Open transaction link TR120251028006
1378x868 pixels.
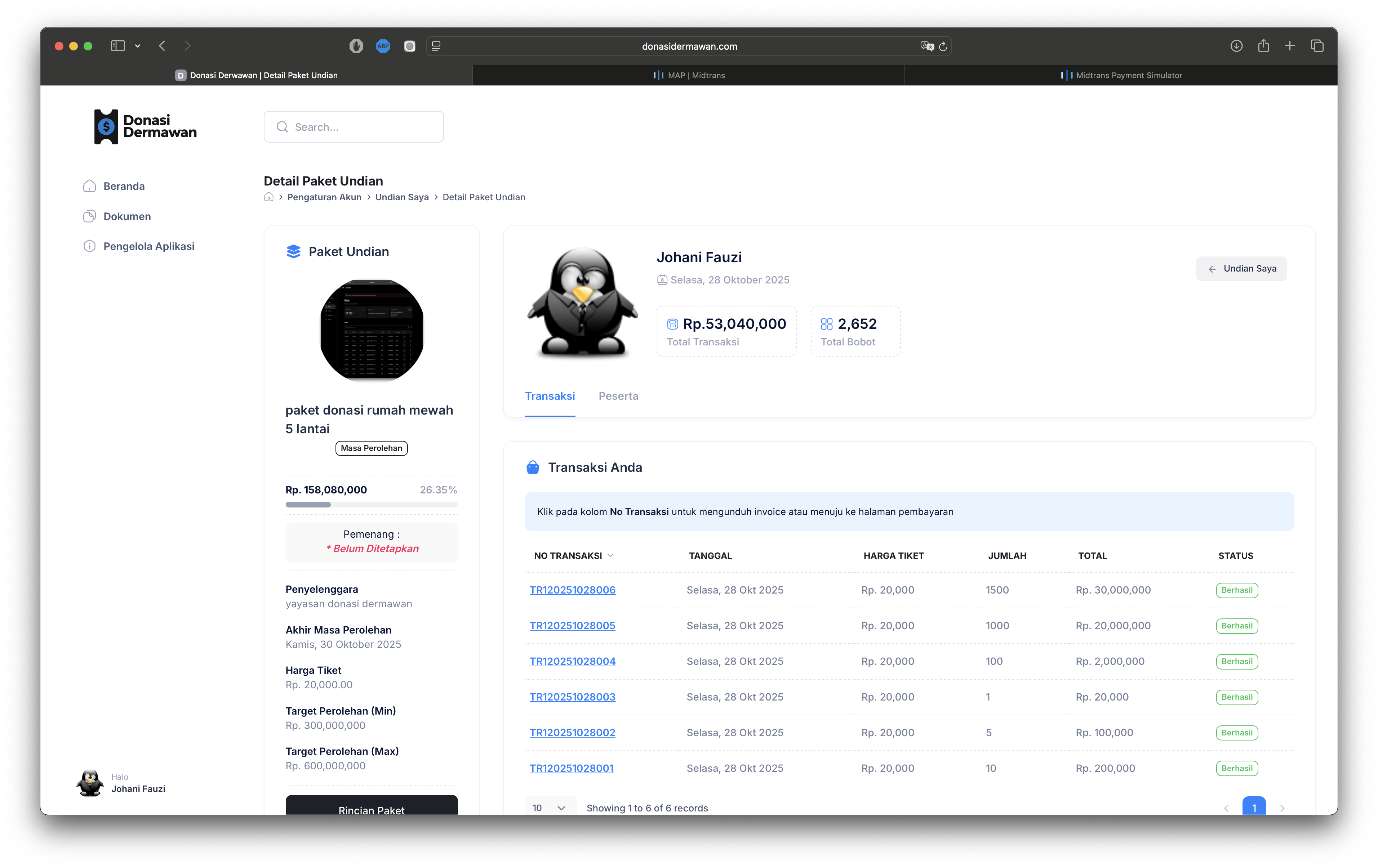(x=572, y=590)
